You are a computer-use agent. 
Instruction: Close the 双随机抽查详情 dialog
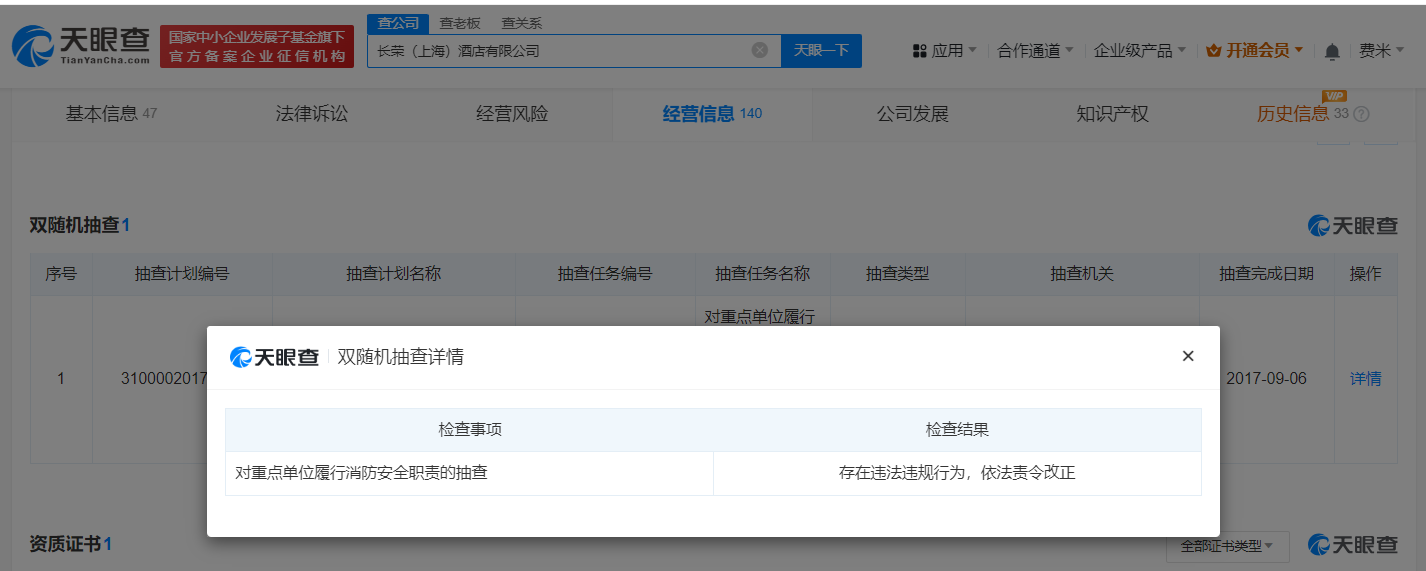[x=1187, y=356]
